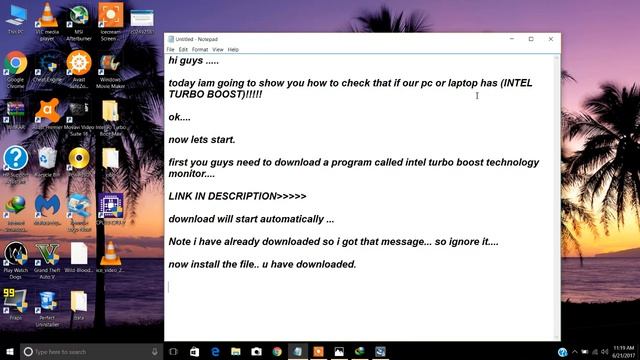Close the Notepad window
Screen dimensions: 640x360
point(551,39)
